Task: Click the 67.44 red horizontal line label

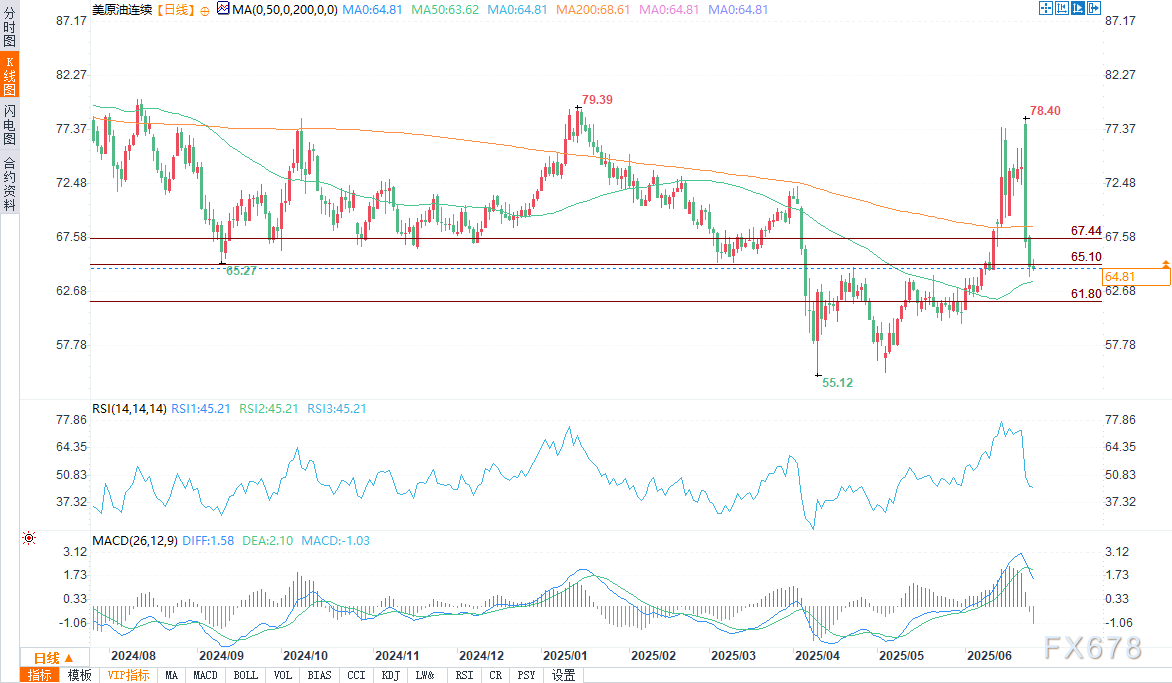Action: pyautogui.click(x=1085, y=230)
